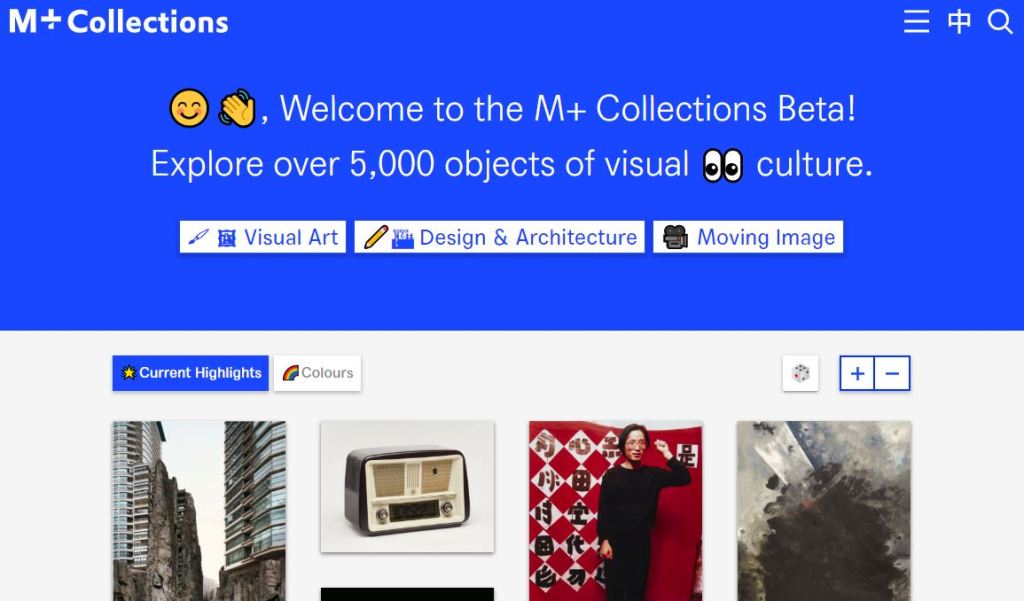The height and width of the screenshot is (601, 1024).
Task: Open the Design & Architecture category
Action: tap(499, 236)
